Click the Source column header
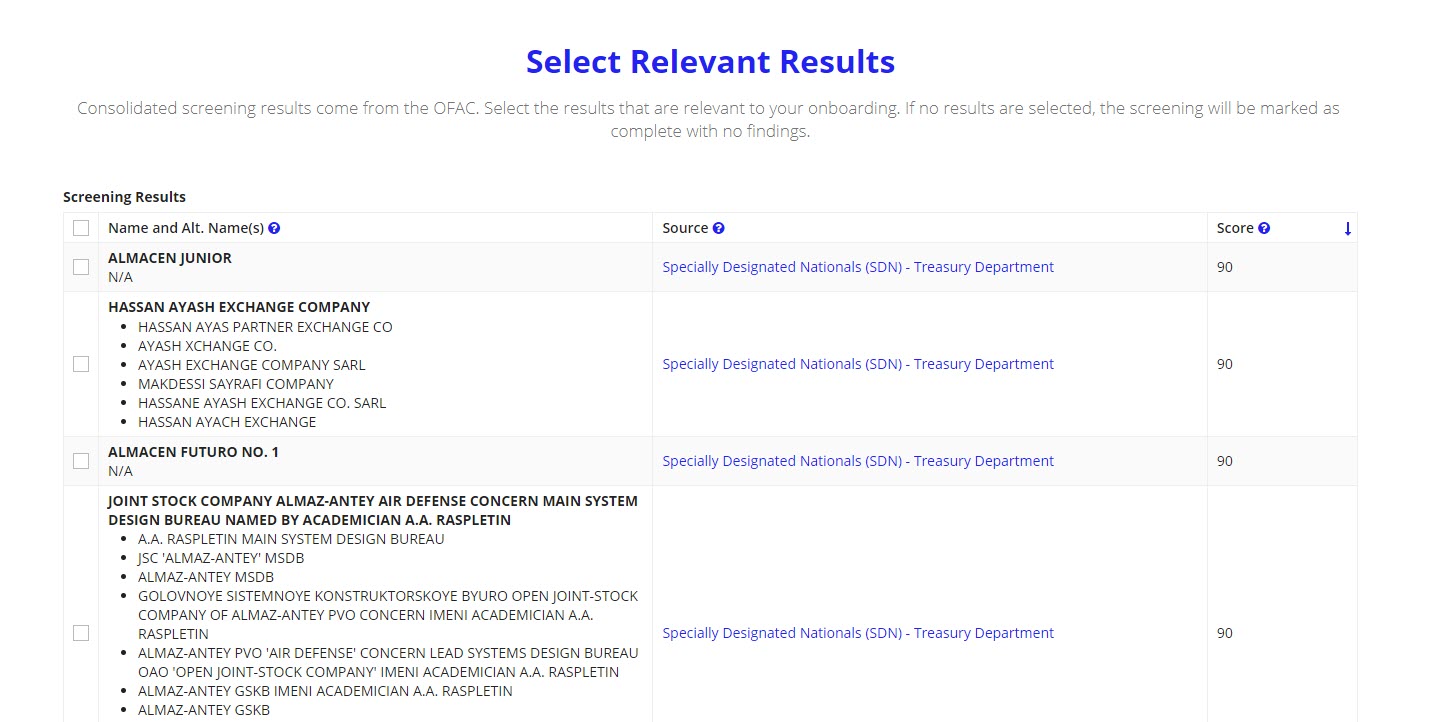This screenshot has height=722, width=1442. coord(685,228)
